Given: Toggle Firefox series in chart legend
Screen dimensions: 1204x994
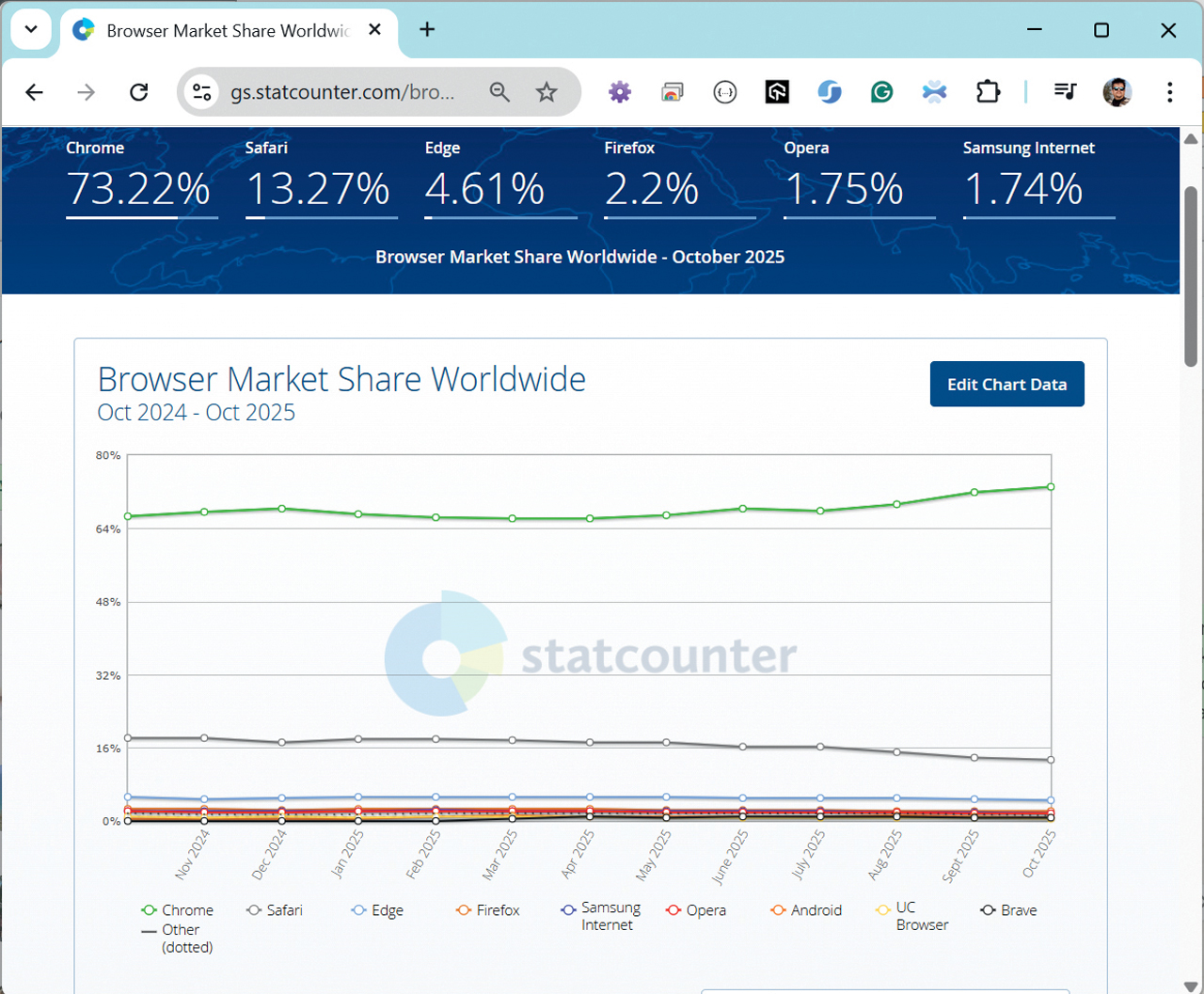Looking at the screenshot, I should [x=487, y=910].
